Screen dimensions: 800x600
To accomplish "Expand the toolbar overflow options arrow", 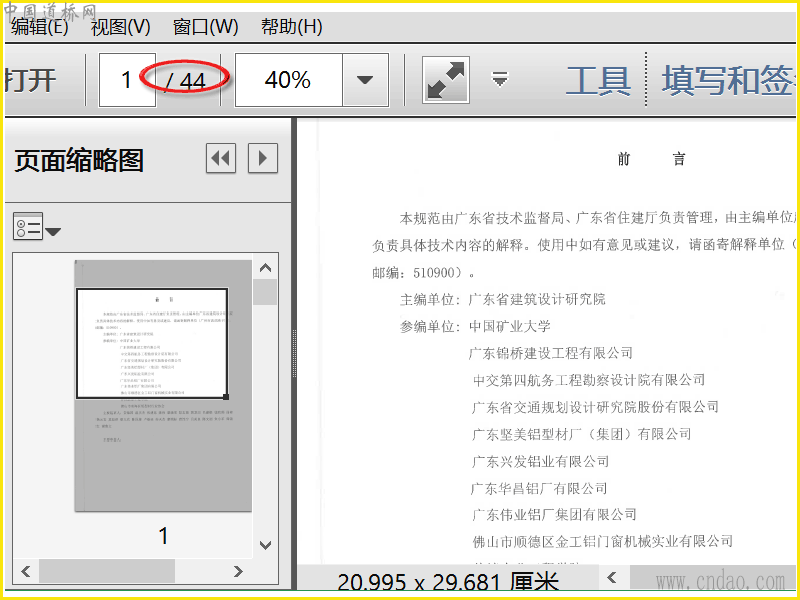I will pos(499,79).
